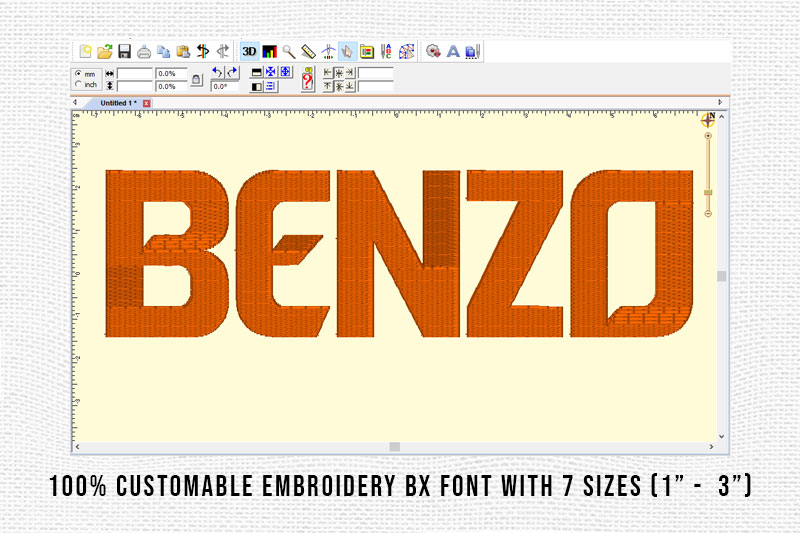This screenshot has height=533, width=800.
Task: Click the grayed redo thread icon
Action: (x=222, y=52)
